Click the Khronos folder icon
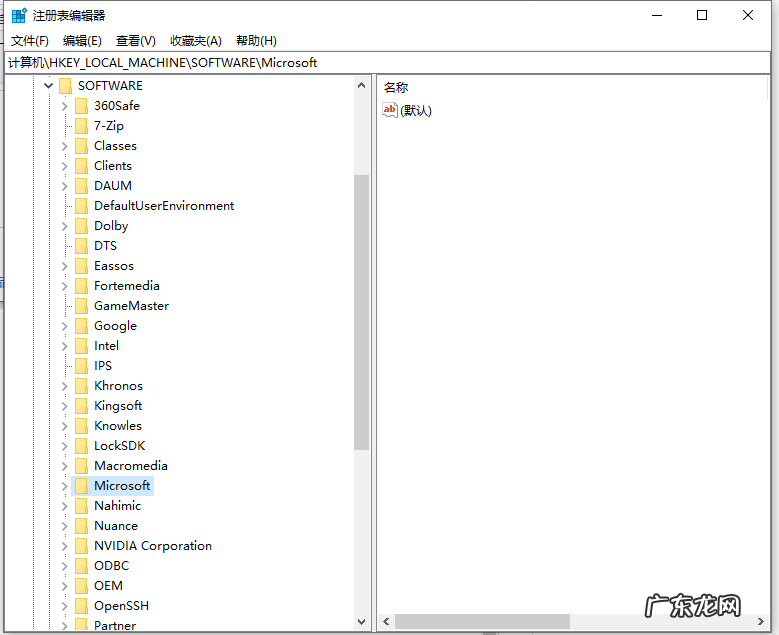The image size is (779, 635). 81,386
